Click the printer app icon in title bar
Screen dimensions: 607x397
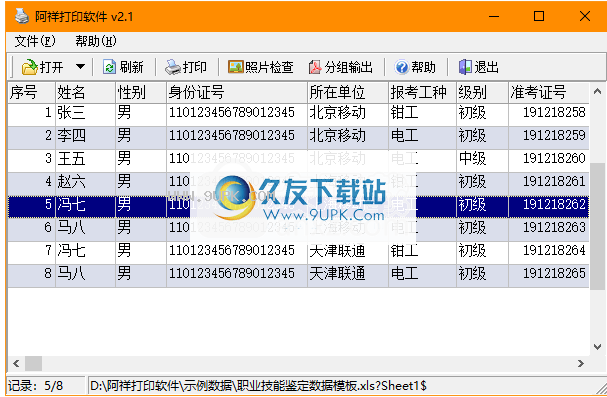(x=22, y=16)
